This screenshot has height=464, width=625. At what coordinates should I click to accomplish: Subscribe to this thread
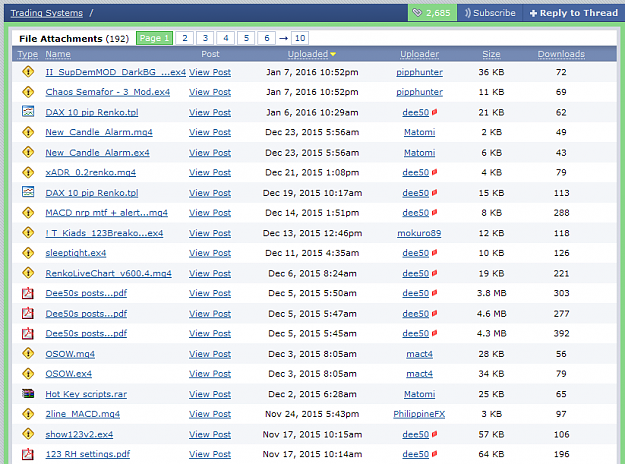coord(490,13)
